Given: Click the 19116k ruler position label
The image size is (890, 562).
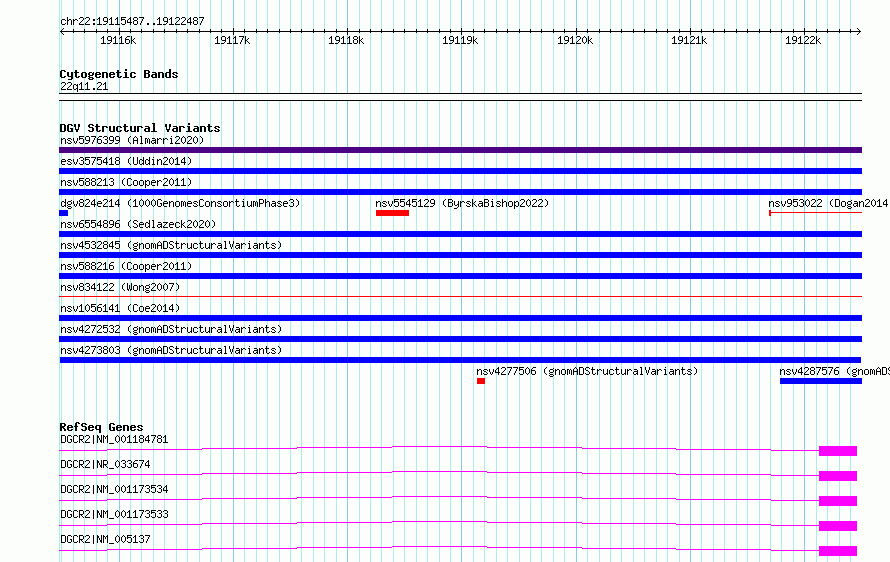Looking at the screenshot, I should click(x=118, y=40).
